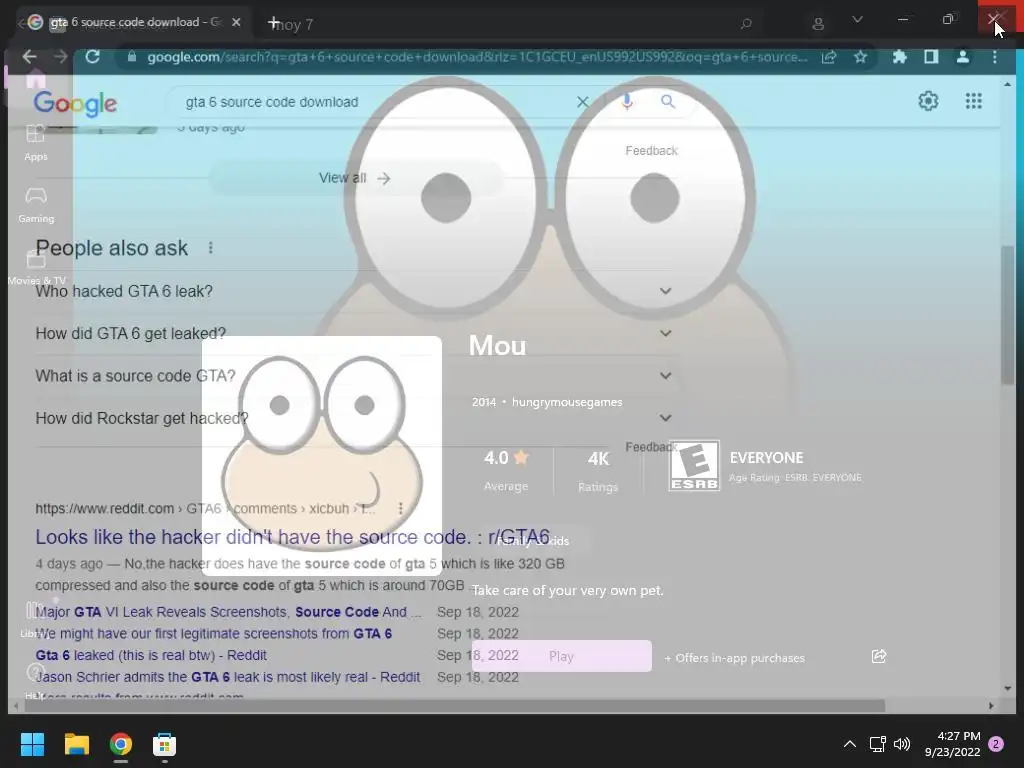Image resolution: width=1024 pixels, height=768 pixels.
Task: Launch File Explorer from taskbar
Action: click(x=76, y=744)
